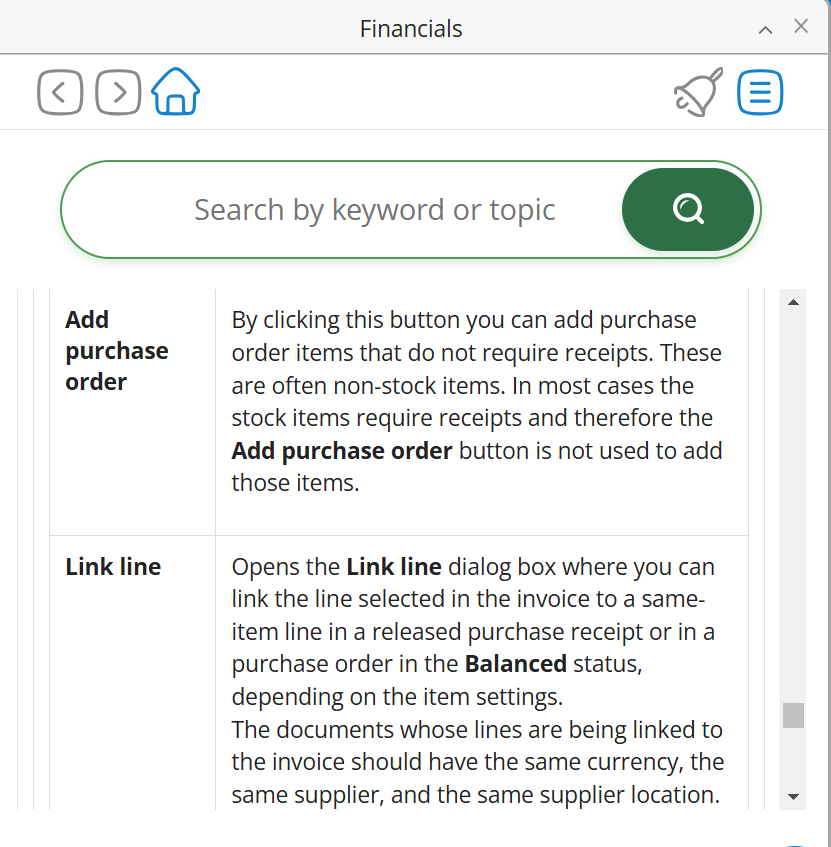Viewport: 831px width, 847px height.
Task: Click the "Financials" window title
Action: click(411, 29)
